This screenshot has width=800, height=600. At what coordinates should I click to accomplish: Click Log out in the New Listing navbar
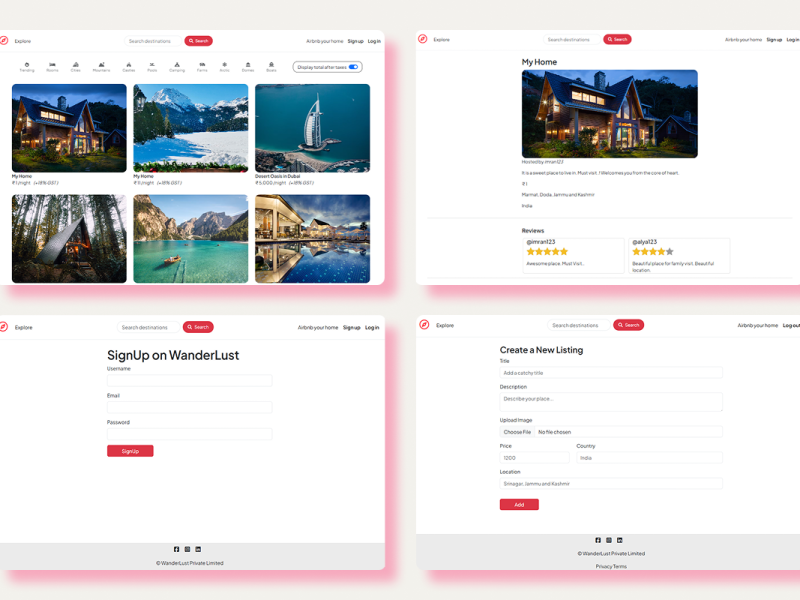(790, 325)
